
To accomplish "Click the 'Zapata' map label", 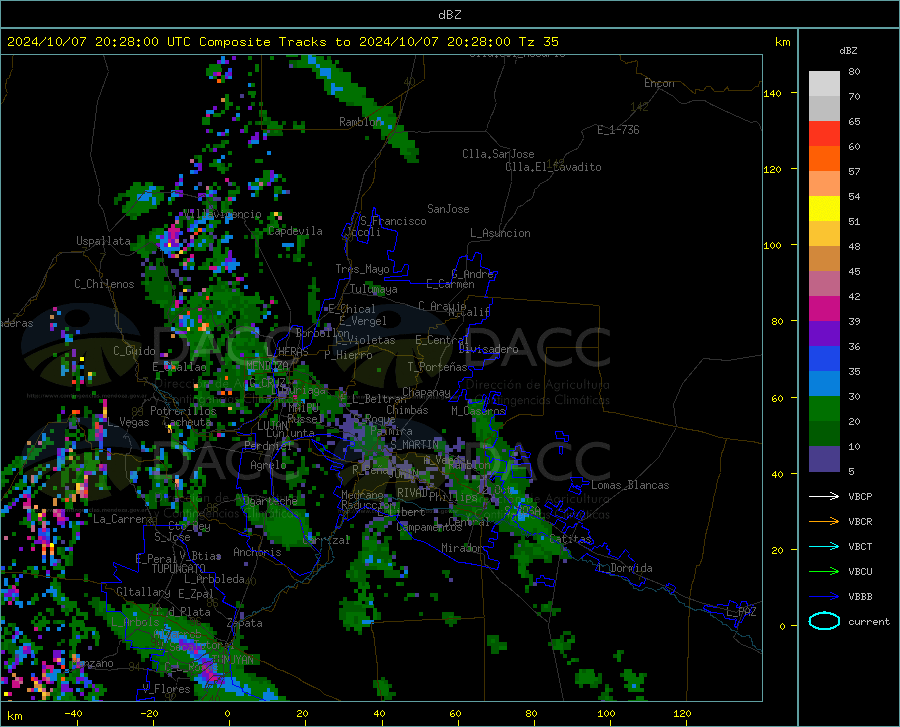I will (x=245, y=623).
